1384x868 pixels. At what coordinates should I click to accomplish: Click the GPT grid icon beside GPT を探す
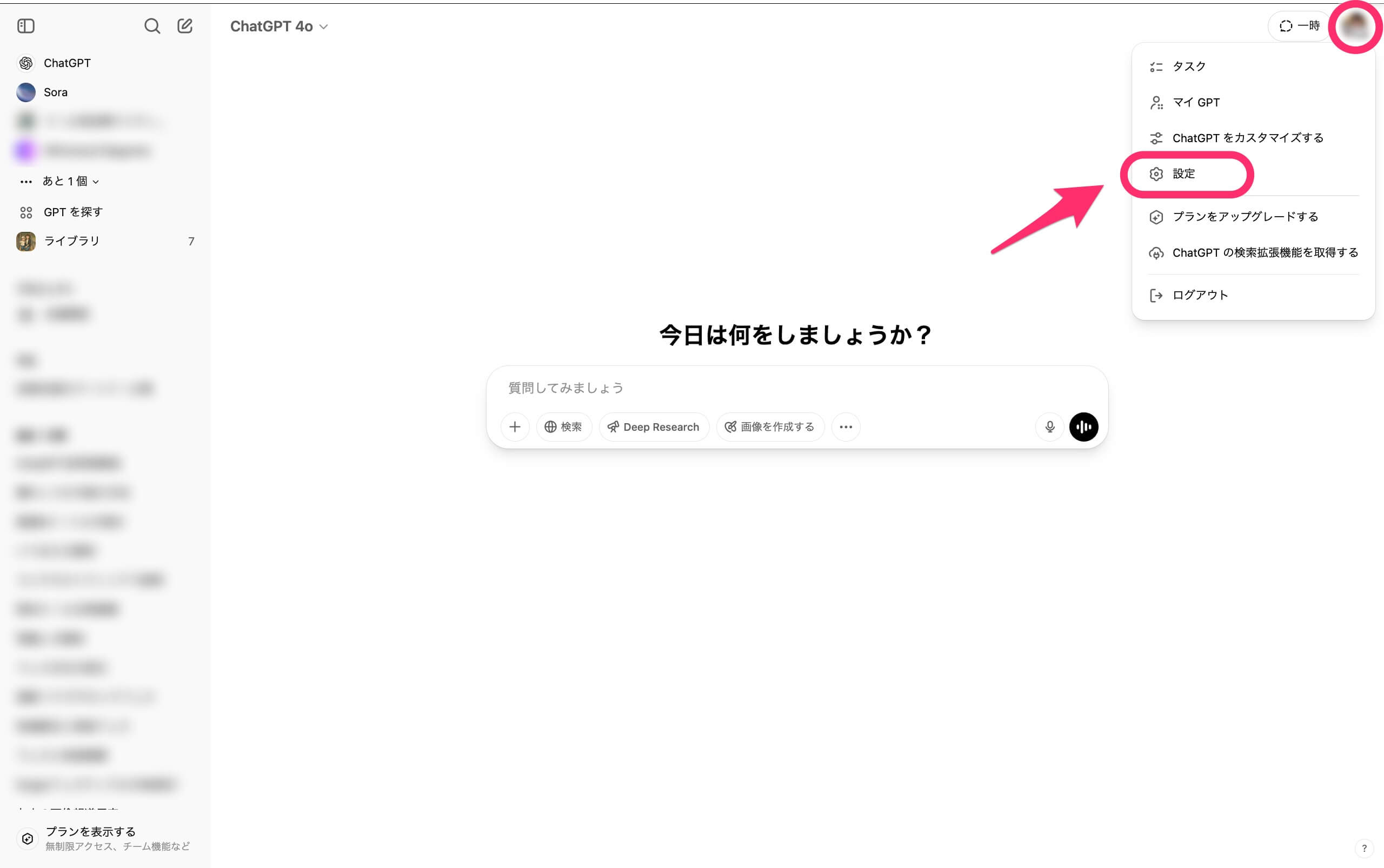26,213
